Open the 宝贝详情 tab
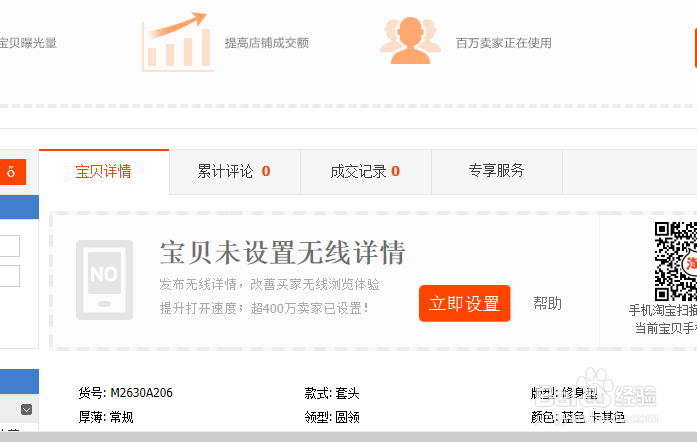The height and width of the screenshot is (442, 697). 104,172
